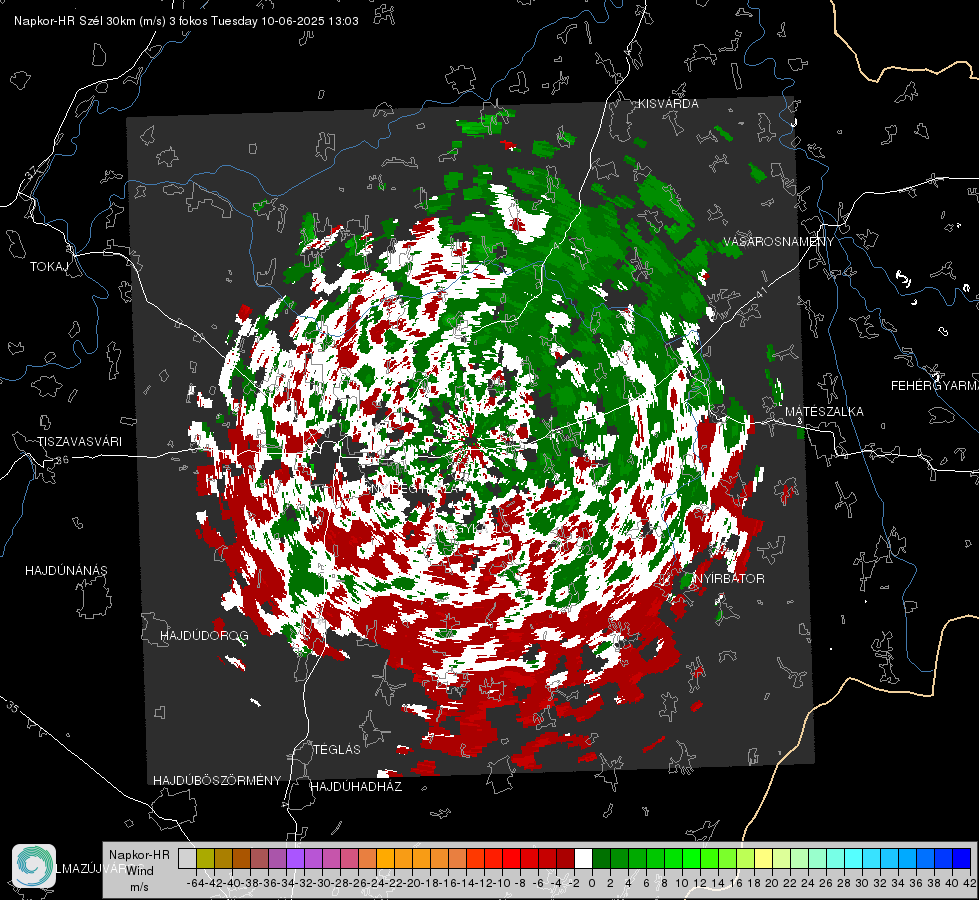This screenshot has width=979, height=900.
Task: Click the MÁTÉSZALKA town label
Action: tap(824, 412)
